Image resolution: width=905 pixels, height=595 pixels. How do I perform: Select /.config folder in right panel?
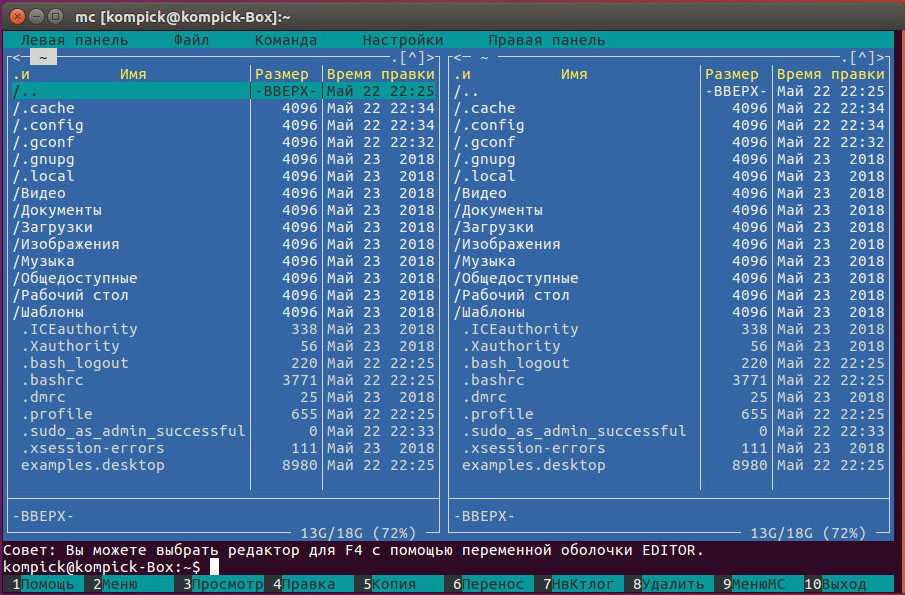[x=489, y=125]
